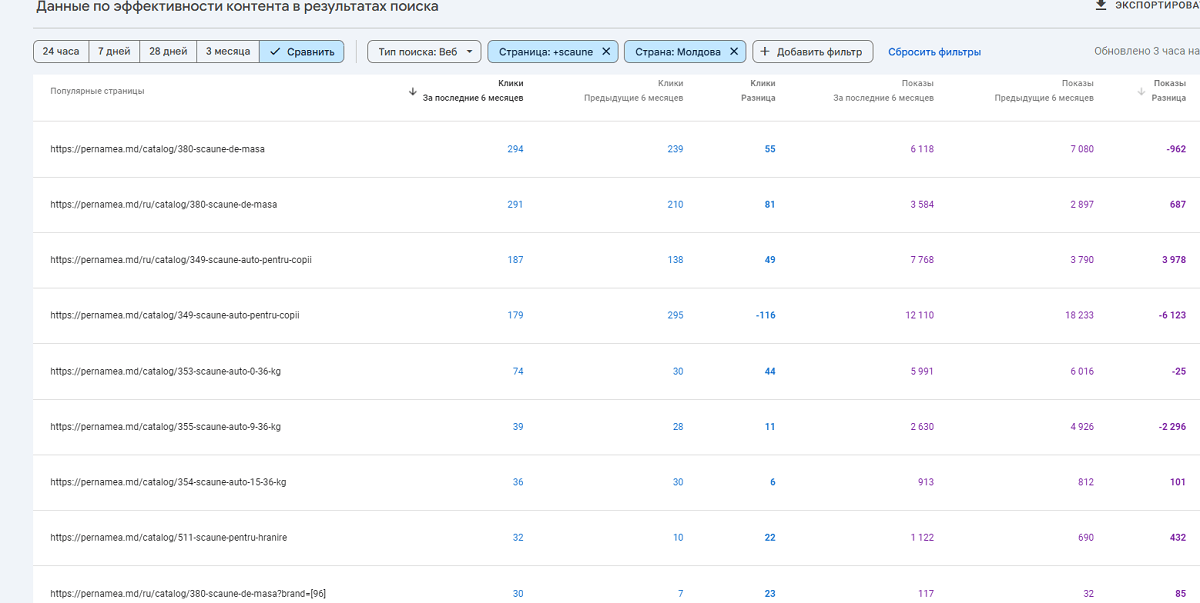Click clicks difference value 81

[769, 204]
